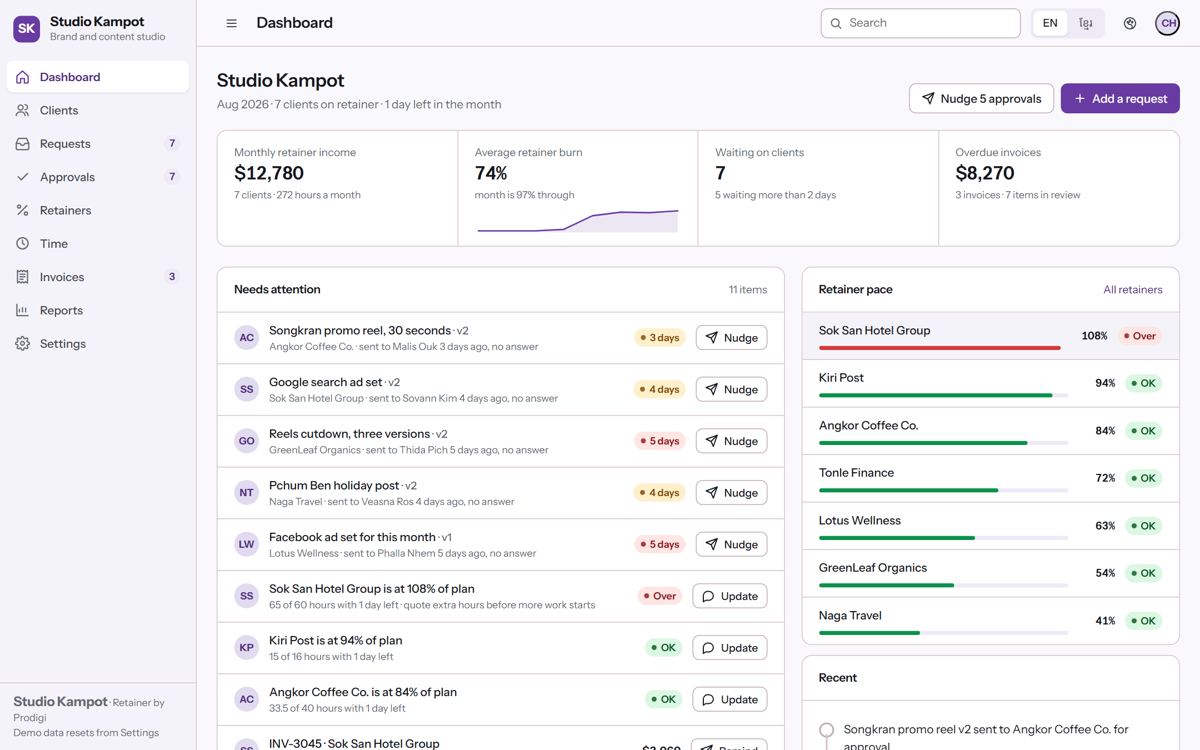This screenshot has height=750, width=1200.
Task: Click Sok San Hotel Group pace bar
Action: 943,348
